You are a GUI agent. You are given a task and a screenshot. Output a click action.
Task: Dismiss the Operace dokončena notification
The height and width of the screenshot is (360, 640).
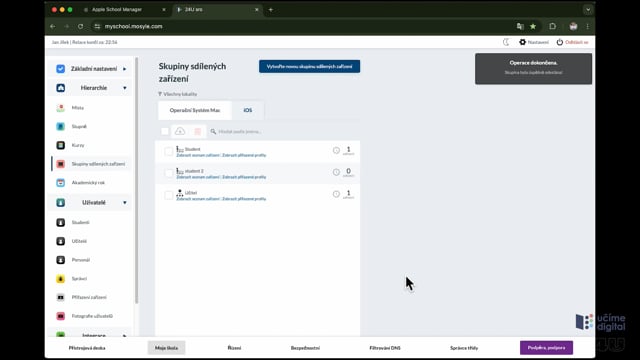coord(533,69)
